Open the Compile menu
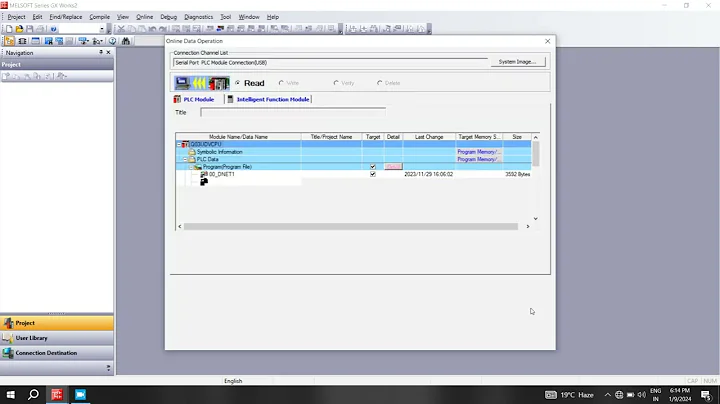Viewport: 720px width, 404px height. click(99, 17)
